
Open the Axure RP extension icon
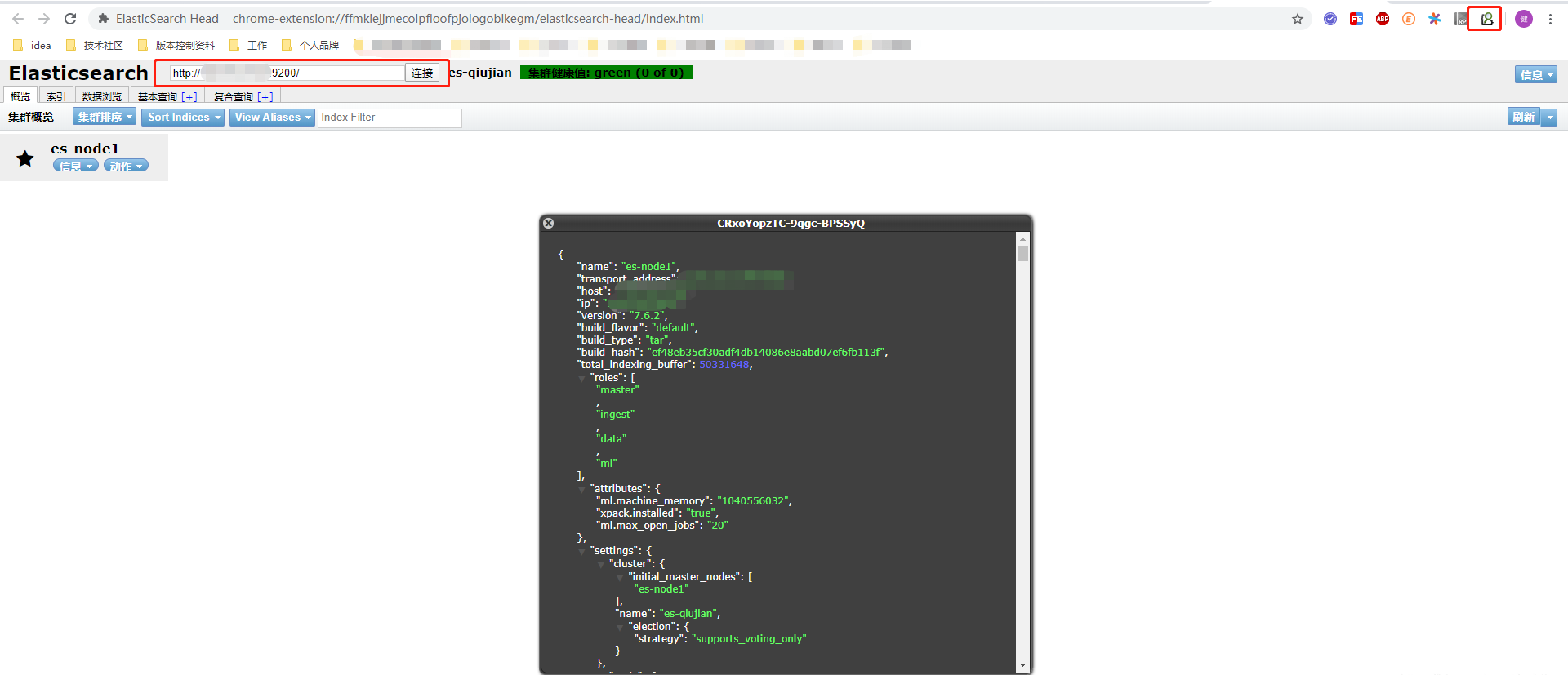click(1461, 19)
